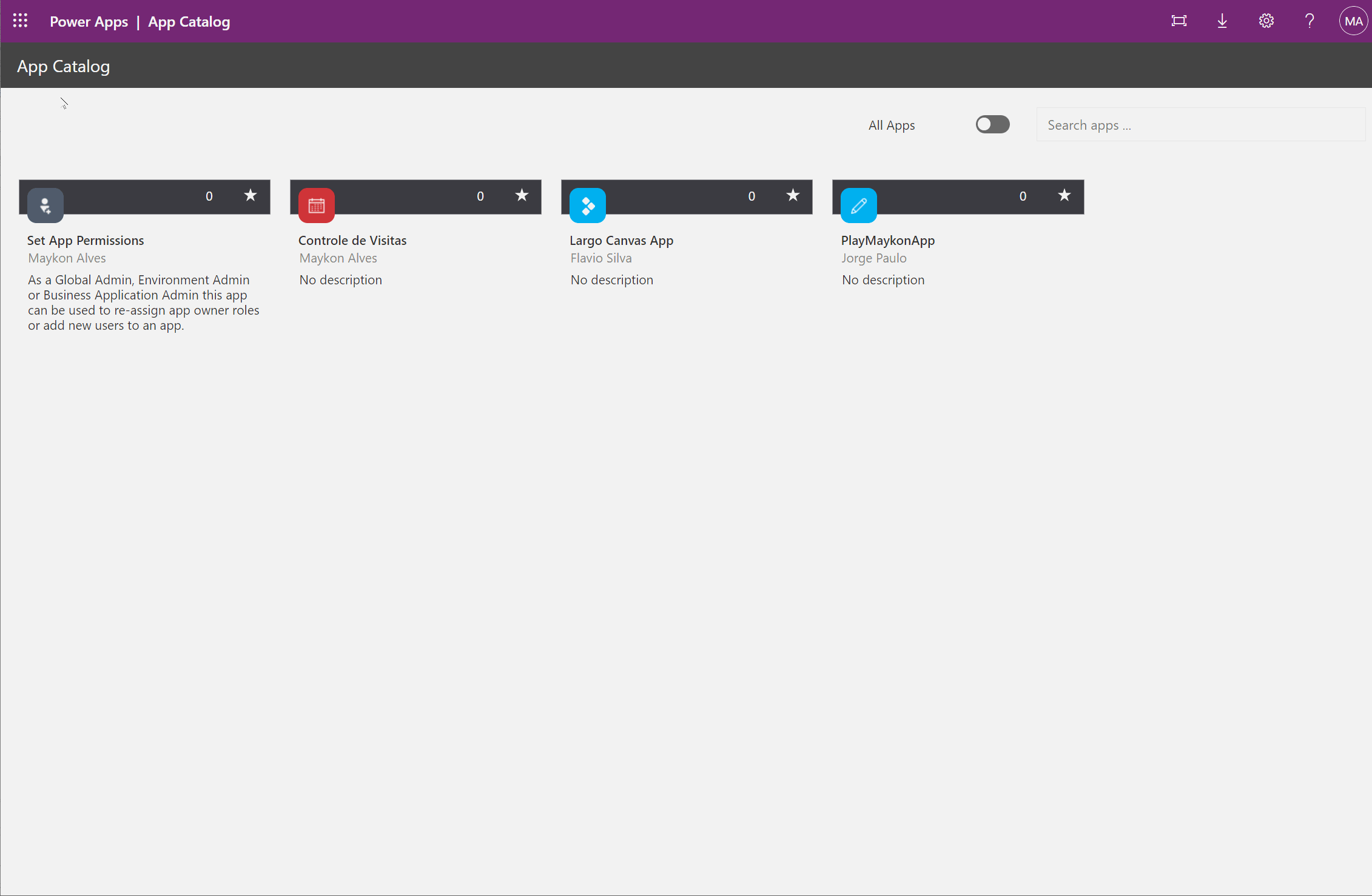Open the MA account avatar
This screenshot has width=1372, height=896.
tap(1353, 20)
